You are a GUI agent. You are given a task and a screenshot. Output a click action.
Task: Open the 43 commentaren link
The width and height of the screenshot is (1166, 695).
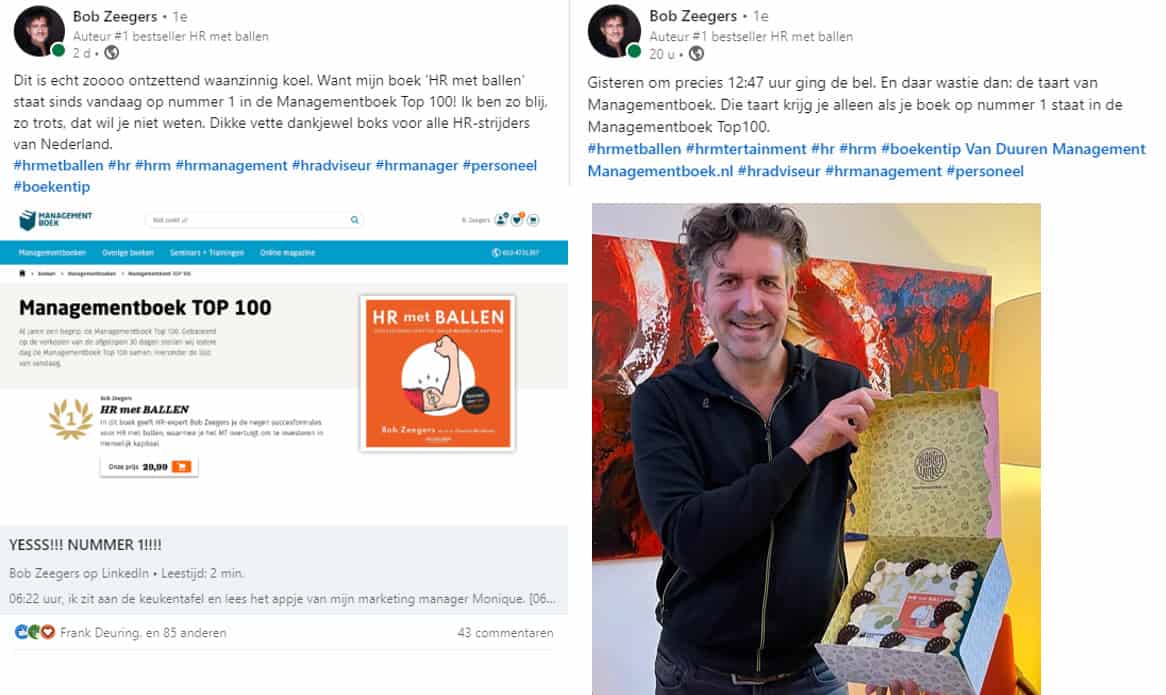click(x=505, y=633)
